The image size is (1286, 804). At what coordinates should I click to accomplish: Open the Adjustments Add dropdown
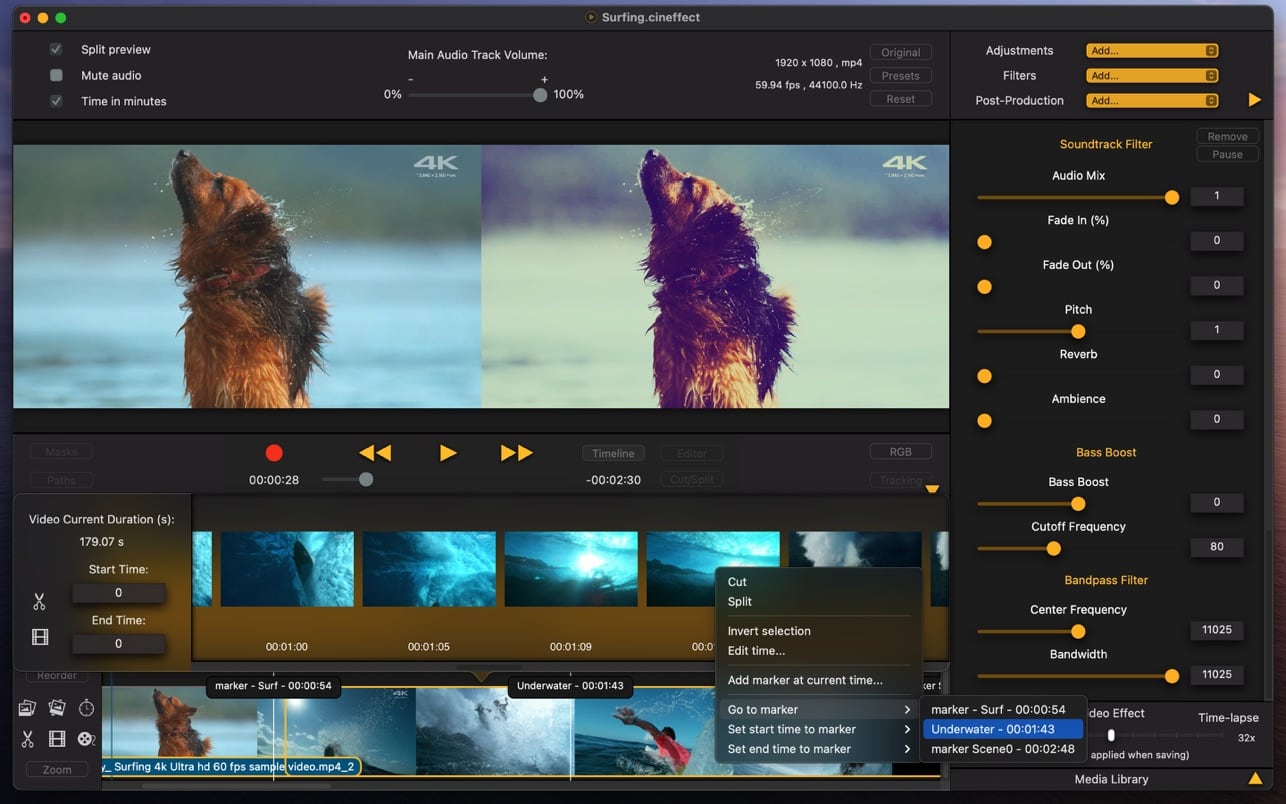point(1153,50)
